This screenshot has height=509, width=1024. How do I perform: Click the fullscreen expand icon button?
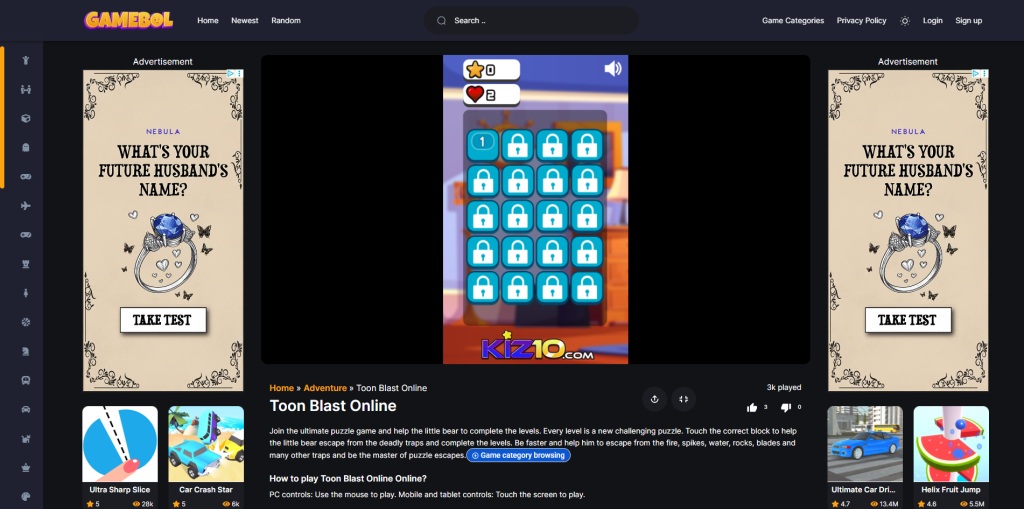684,399
